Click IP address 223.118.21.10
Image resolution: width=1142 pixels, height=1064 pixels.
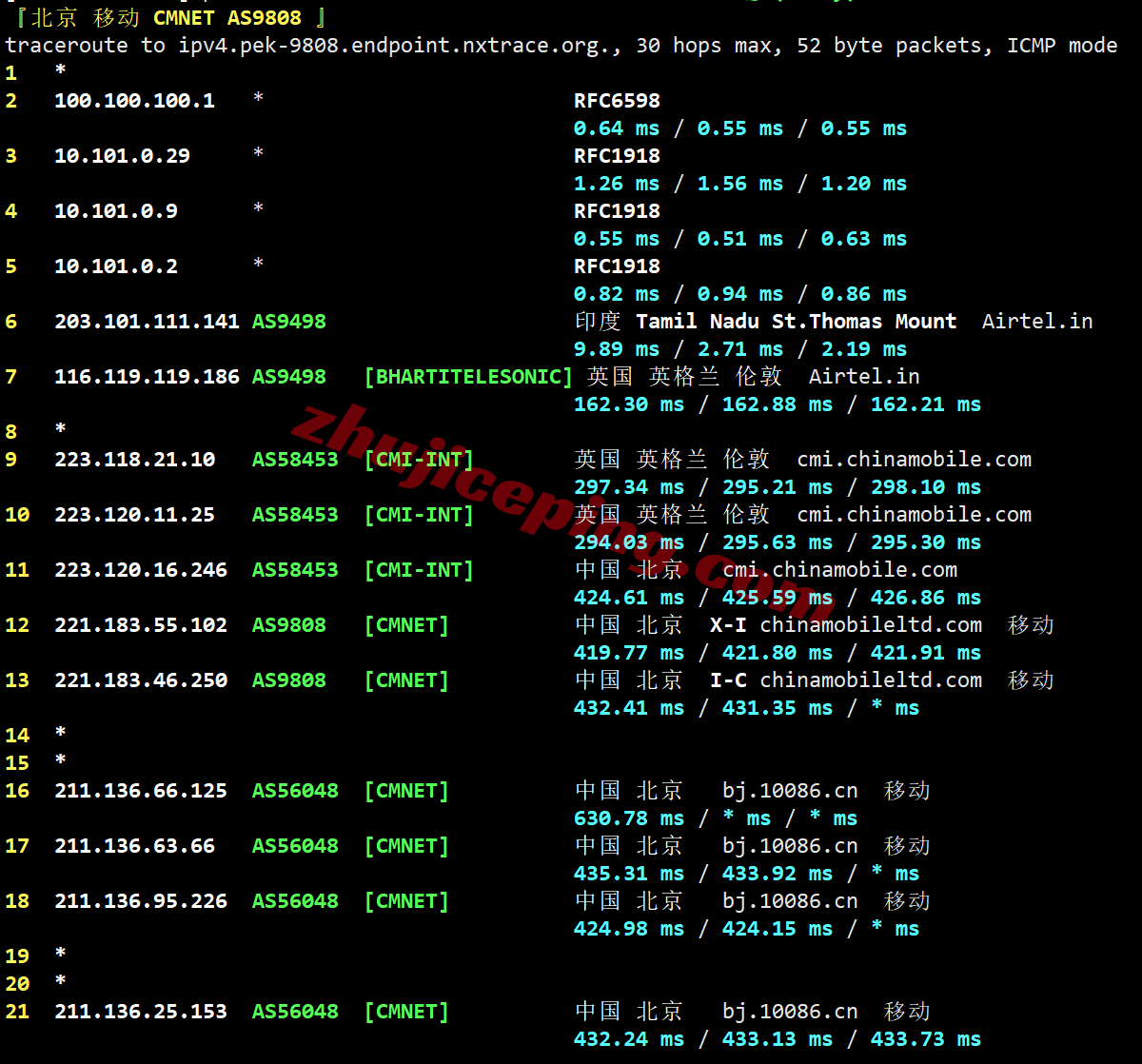pyautogui.click(x=134, y=460)
